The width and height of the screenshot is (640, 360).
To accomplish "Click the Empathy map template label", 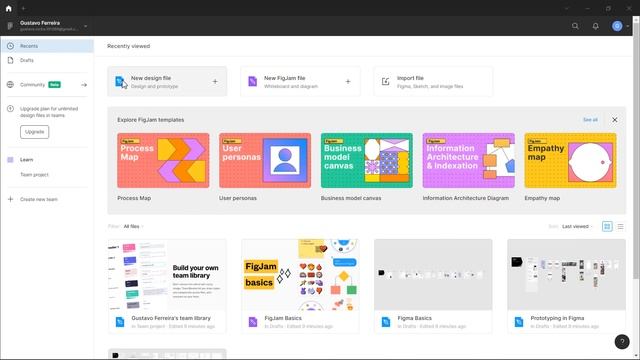I will [542, 198].
